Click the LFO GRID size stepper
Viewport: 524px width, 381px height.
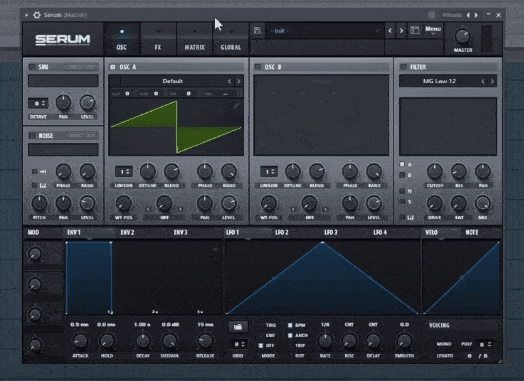click(x=239, y=344)
